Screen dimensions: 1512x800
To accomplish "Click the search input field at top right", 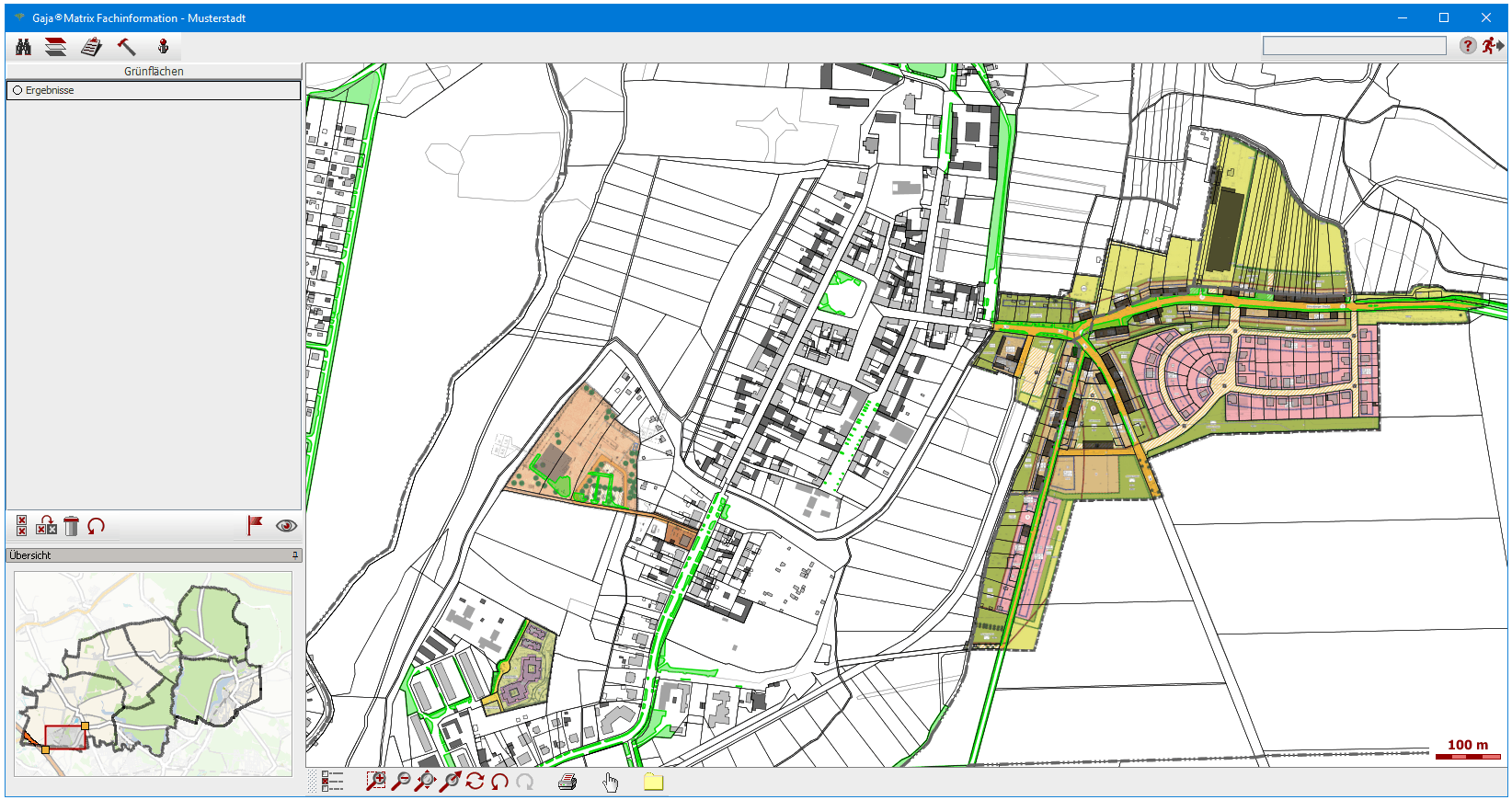I will point(1354,46).
